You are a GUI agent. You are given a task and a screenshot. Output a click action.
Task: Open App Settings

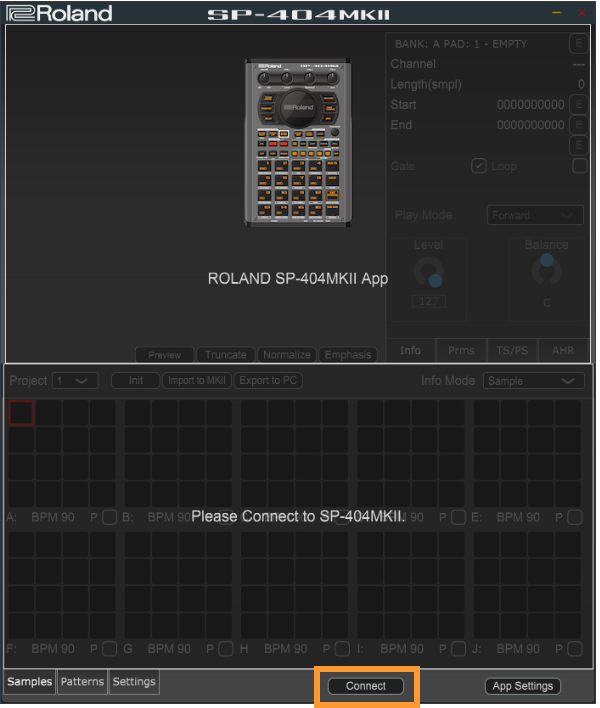tap(522, 686)
